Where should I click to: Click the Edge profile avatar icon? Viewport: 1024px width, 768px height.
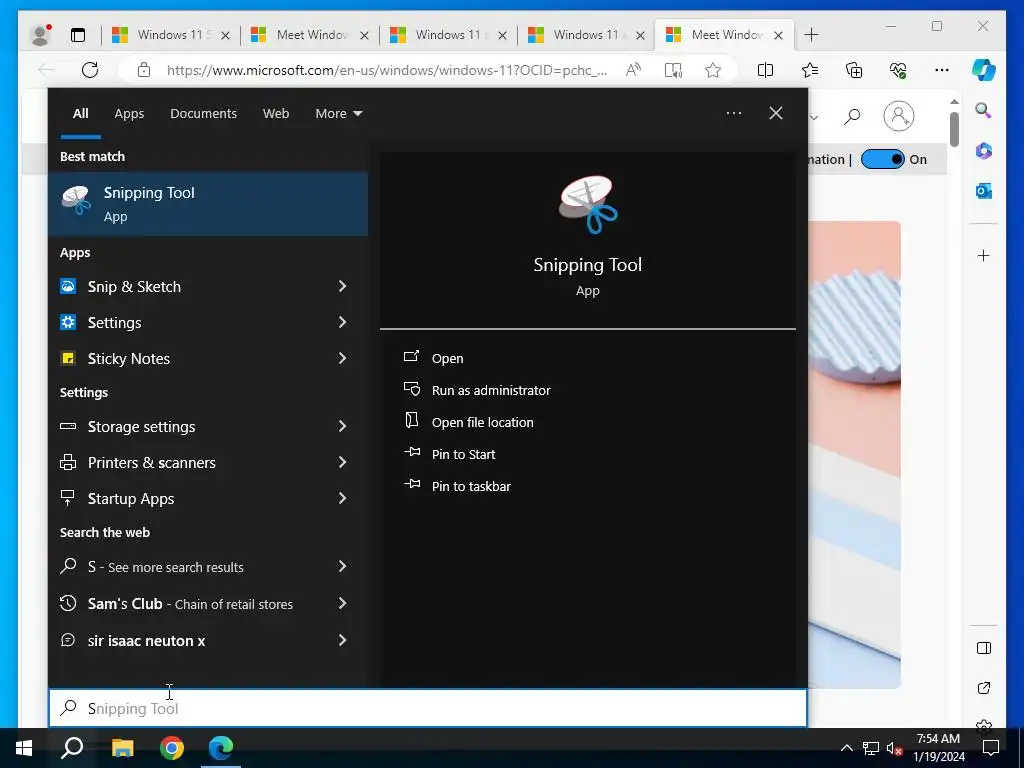(x=40, y=35)
